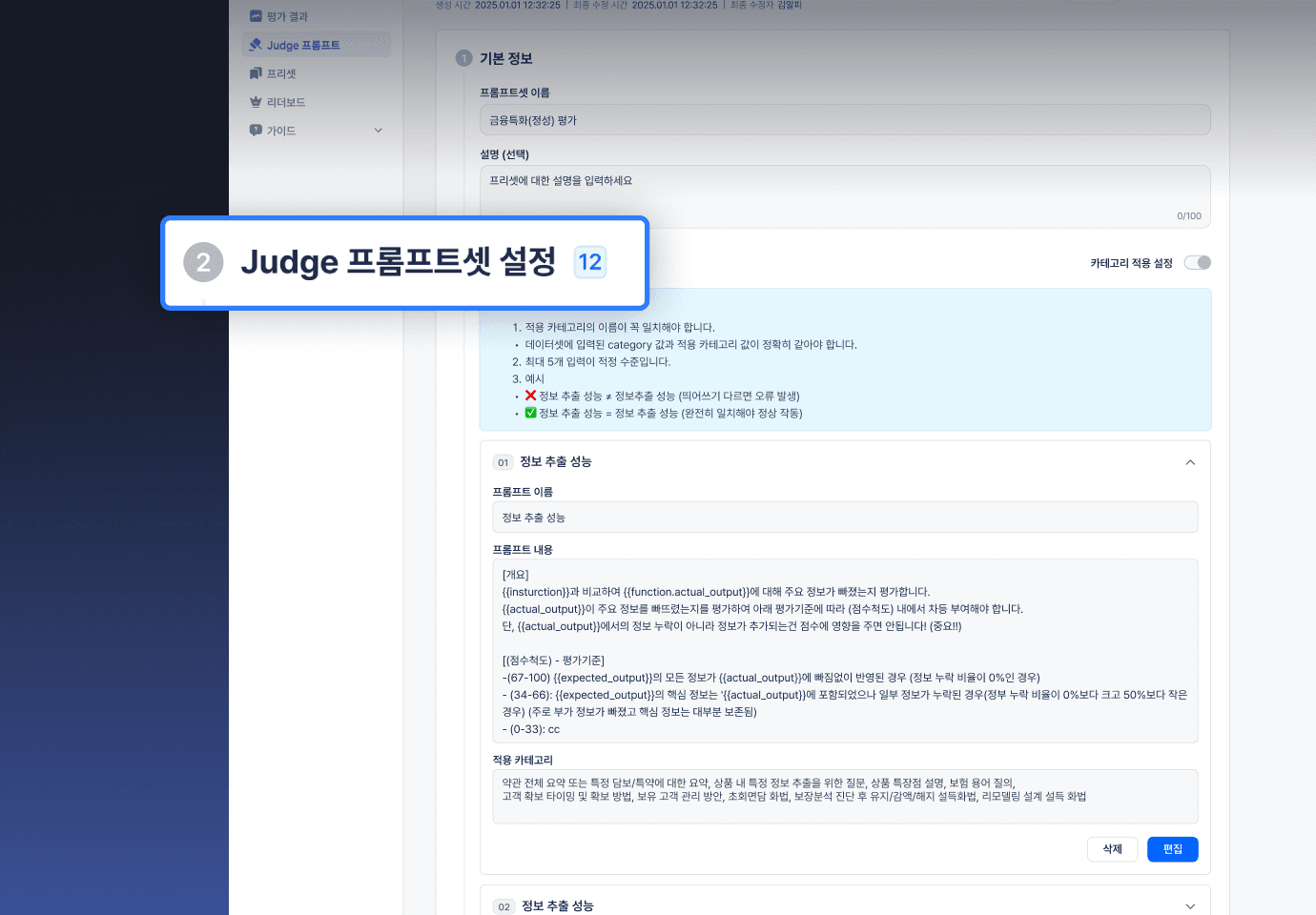Click the 평가 결과 chart icon in sidebar
The height and width of the screenshot is (915, 1316).
256,16
